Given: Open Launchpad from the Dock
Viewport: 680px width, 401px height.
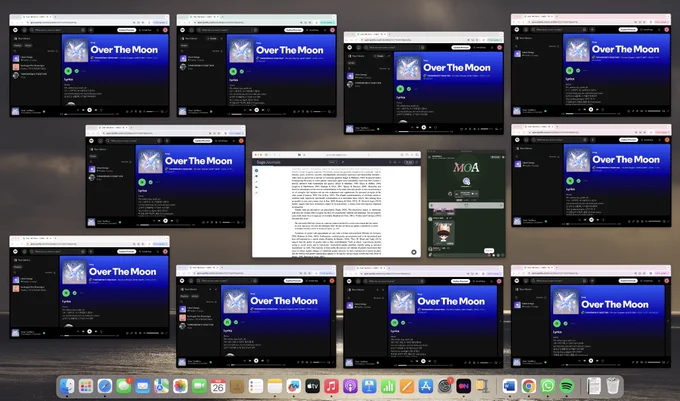Looking at the screenshot, I should tap(86, 386).
